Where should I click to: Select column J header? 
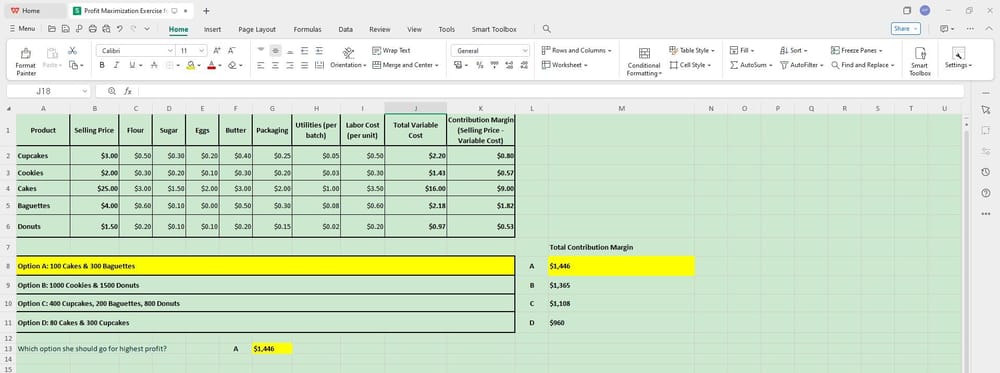pos(415,108)
